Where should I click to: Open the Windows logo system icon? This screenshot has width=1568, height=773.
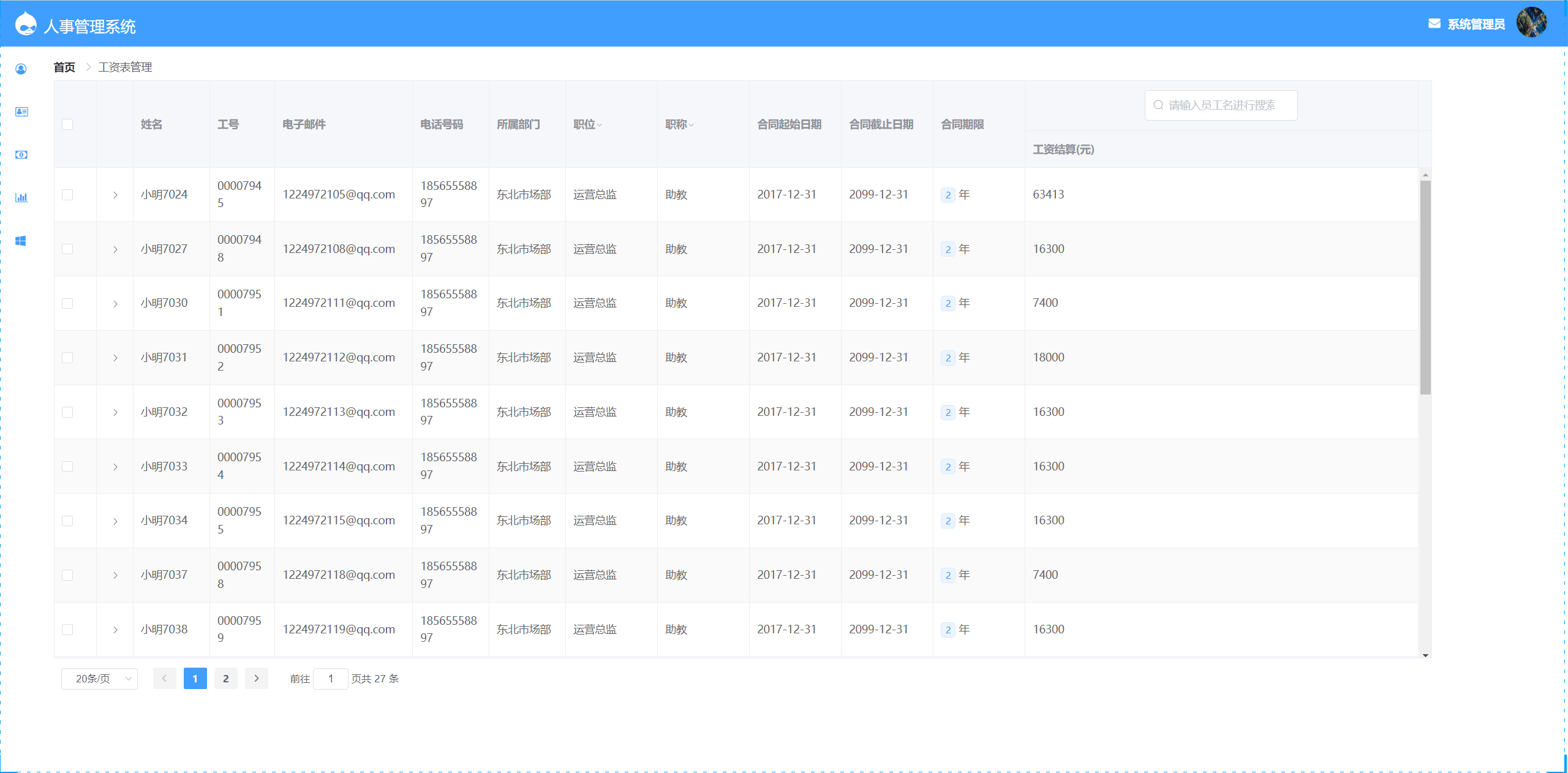tap(21, 241)
